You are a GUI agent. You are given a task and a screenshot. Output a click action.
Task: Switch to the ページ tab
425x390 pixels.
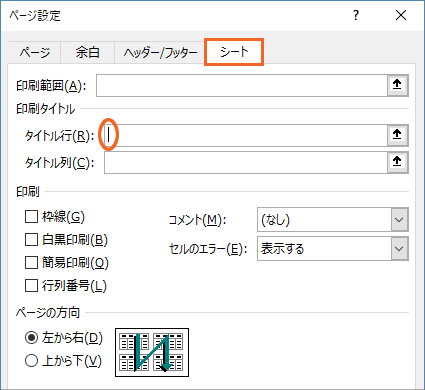[x=35, y=53]
